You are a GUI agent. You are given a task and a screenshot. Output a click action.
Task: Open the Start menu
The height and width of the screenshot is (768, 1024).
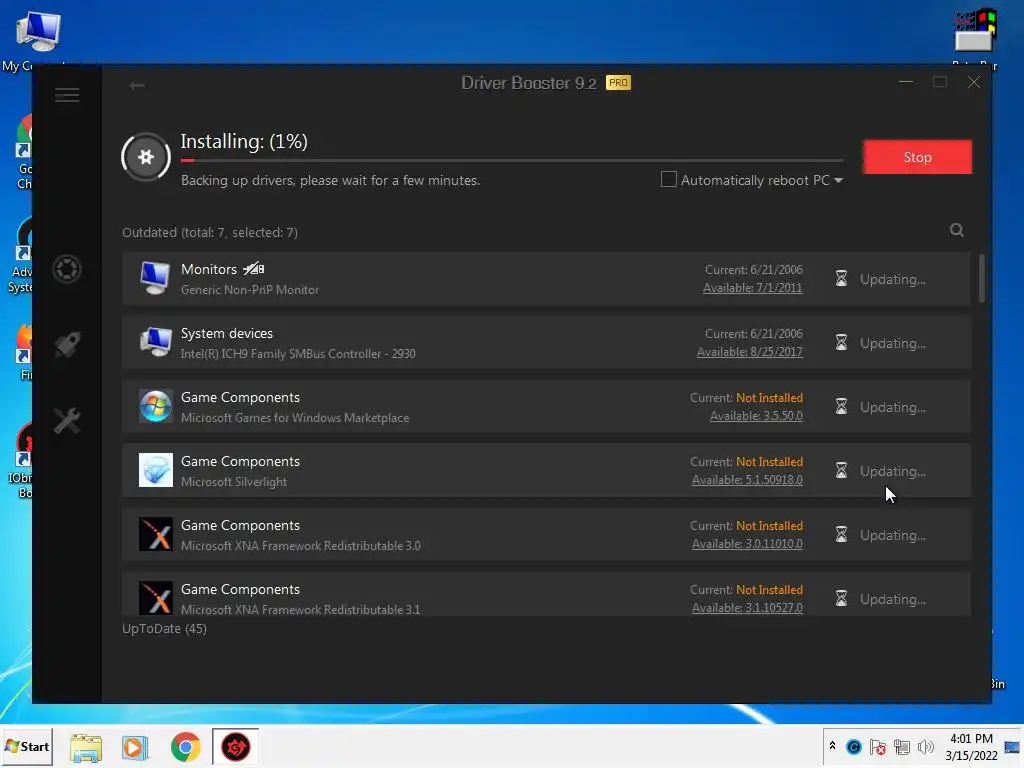coord(27,746)
